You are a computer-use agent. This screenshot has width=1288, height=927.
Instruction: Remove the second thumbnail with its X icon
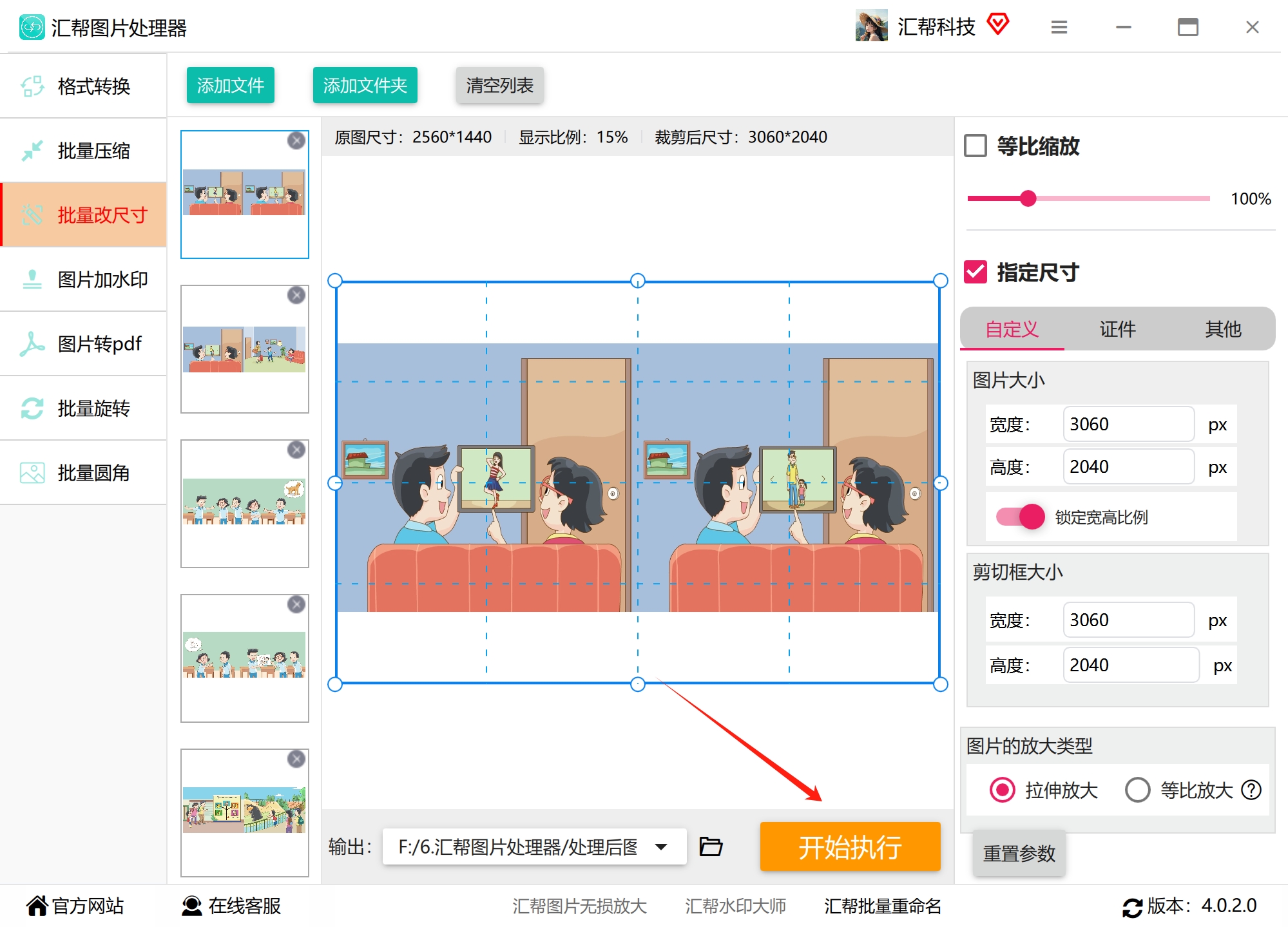click(296, 295)
